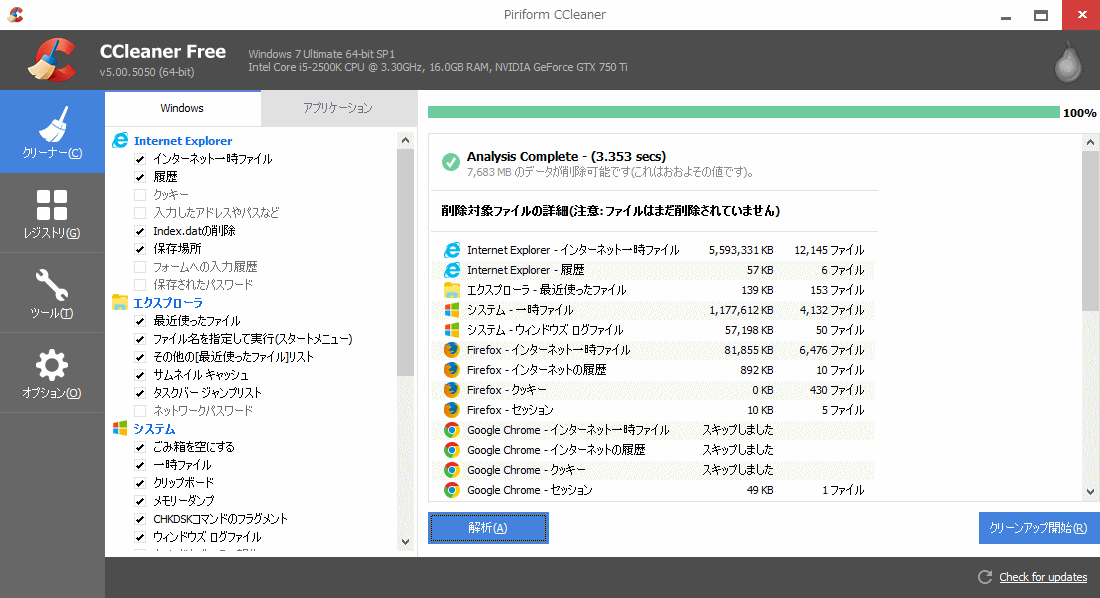This screenshot has width=1100, height=598.
Task: Click Windows icon for システム 一時ファイル result
Action: coord(452,310)
